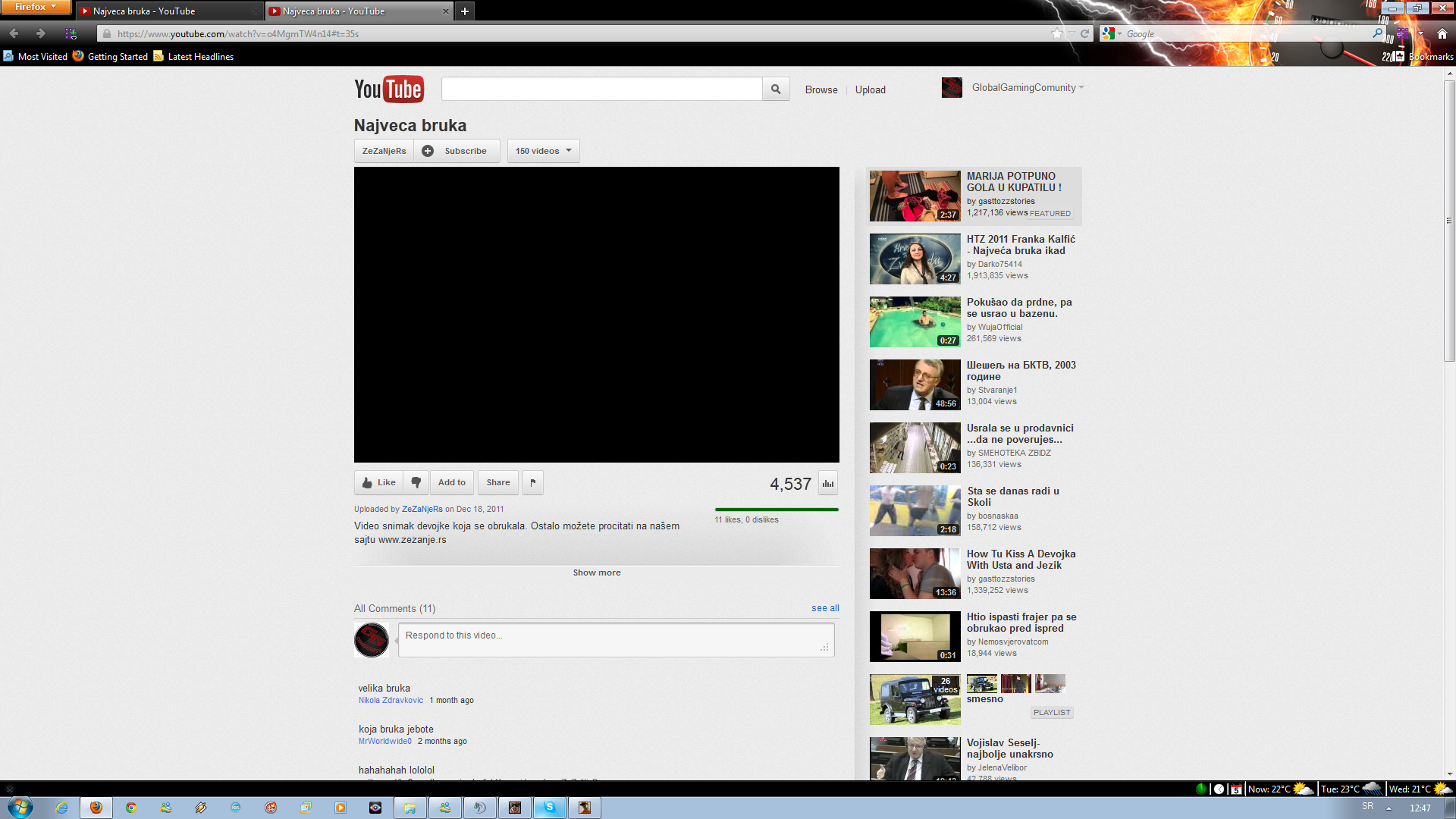Click the thumbs-down dislike icon

pos(416,482)
